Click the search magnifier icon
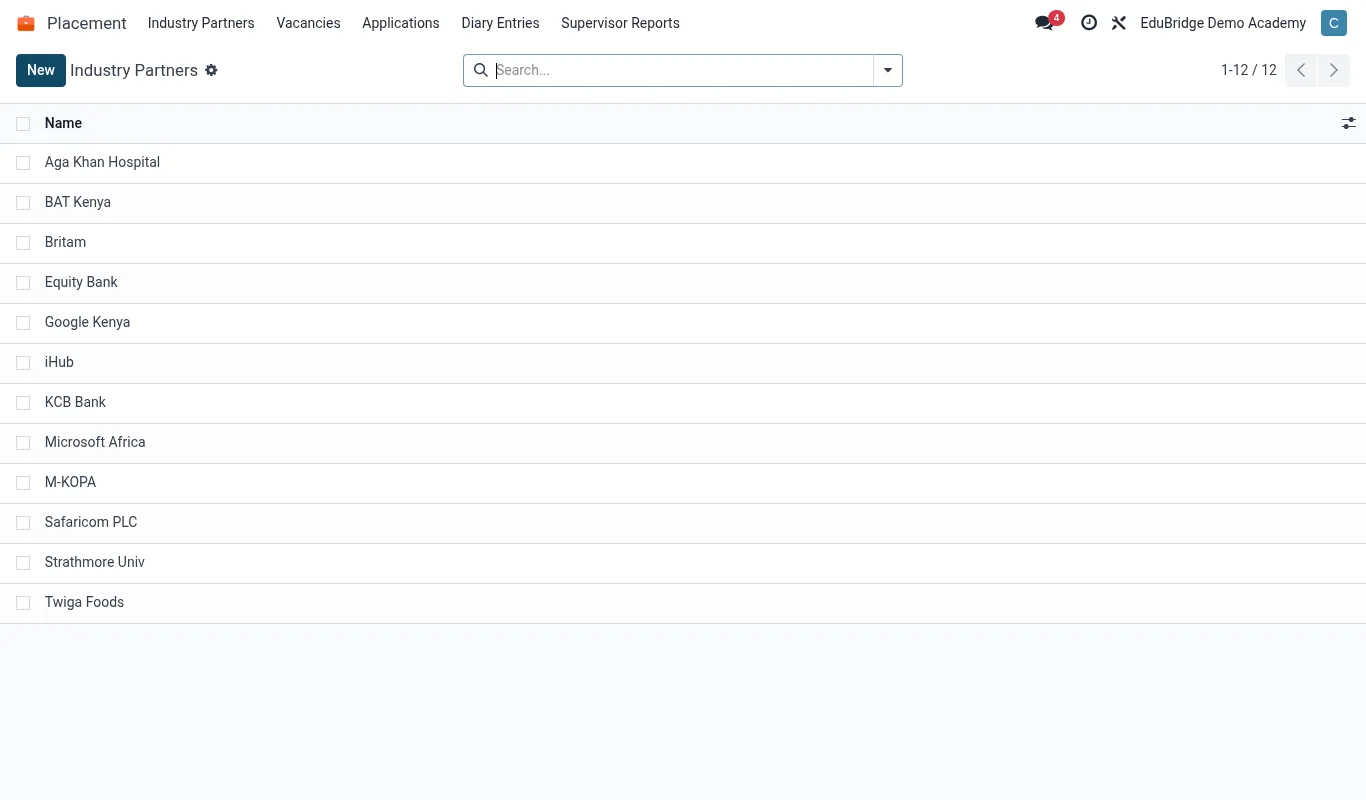Screen dimensions: 1366x800 pyautogui.click(x=480, y=70)
